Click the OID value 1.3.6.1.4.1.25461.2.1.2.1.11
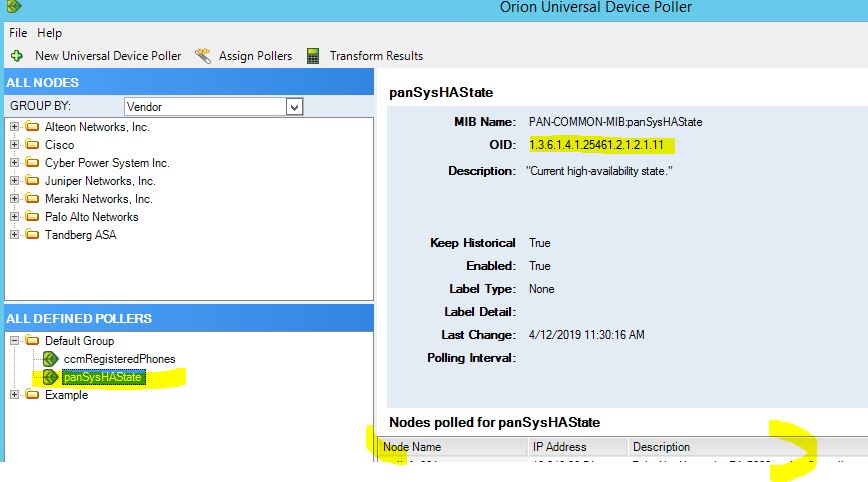 click(x=596, y=145)
